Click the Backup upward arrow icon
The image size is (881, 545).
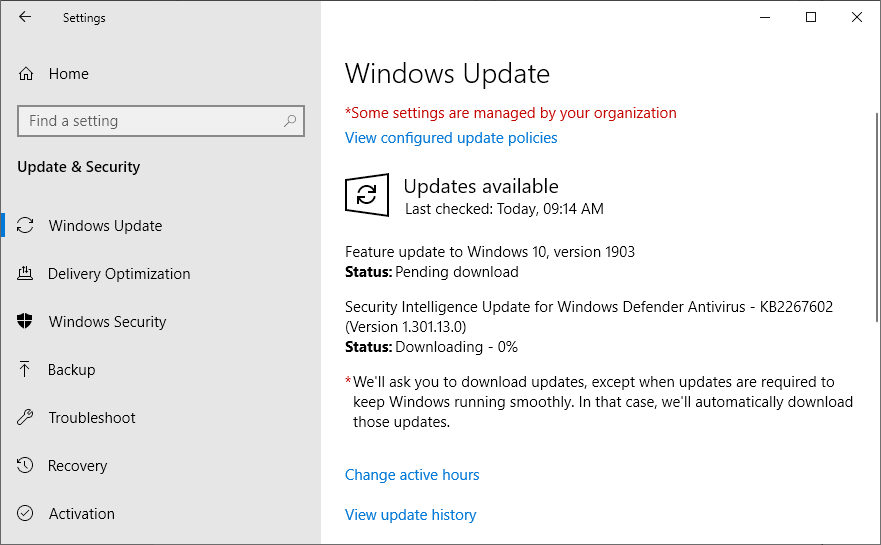point(25,369)
